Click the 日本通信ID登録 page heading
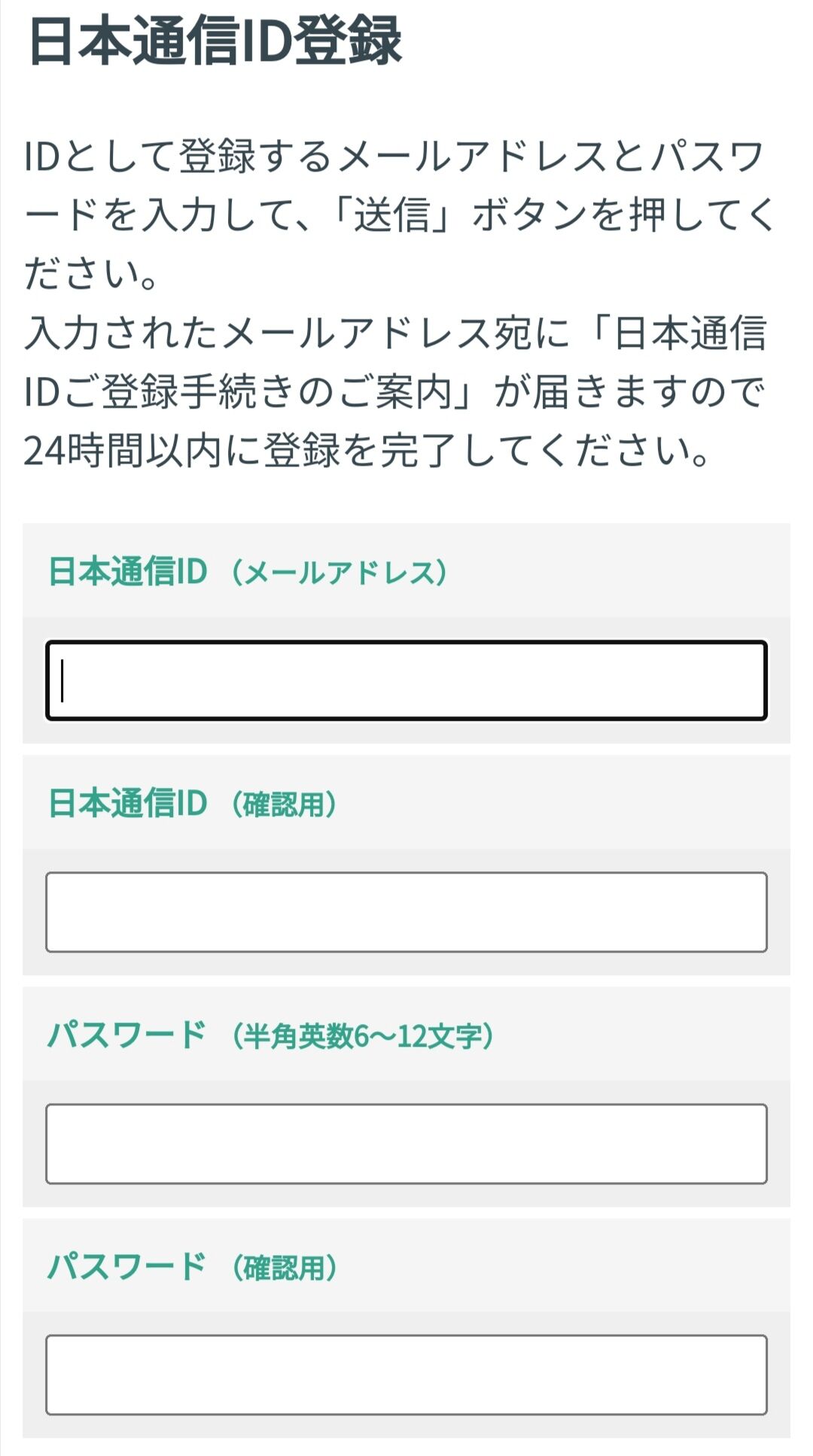 pyautogui.click(x=215, y=41)
